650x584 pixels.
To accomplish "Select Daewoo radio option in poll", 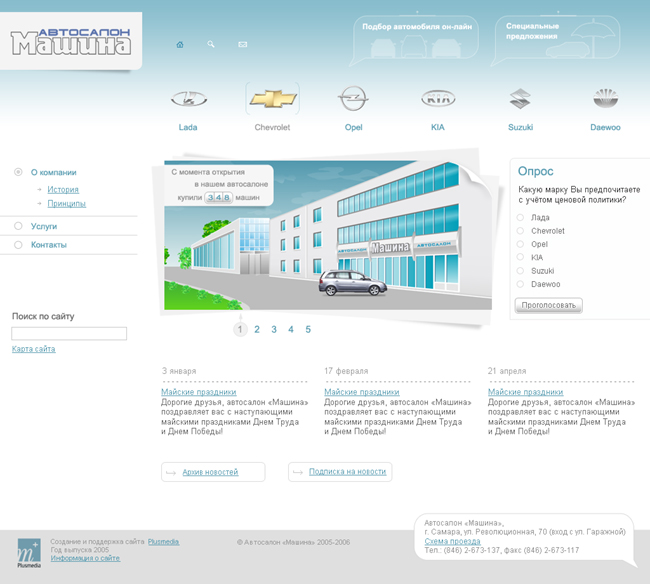I will point(520,284).
